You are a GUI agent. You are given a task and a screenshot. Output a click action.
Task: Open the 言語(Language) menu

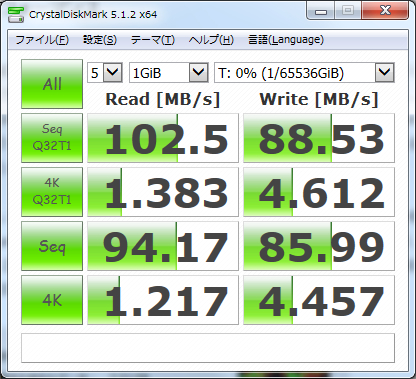coord(286,40)
